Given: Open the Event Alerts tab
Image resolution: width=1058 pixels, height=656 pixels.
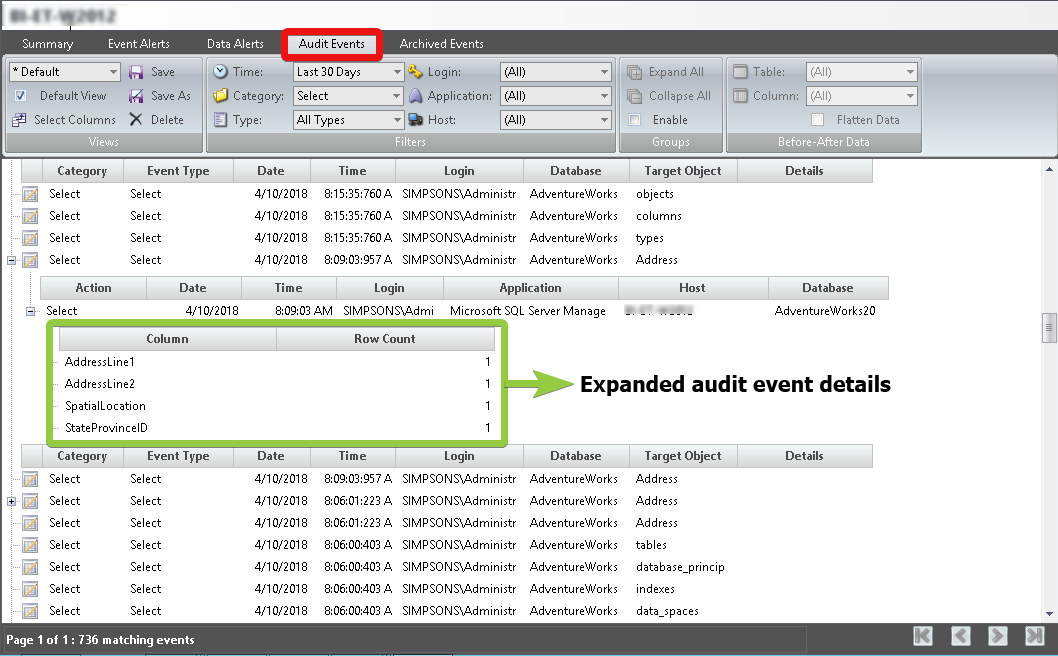Looking at the screenshot, I should click(139, 44).
